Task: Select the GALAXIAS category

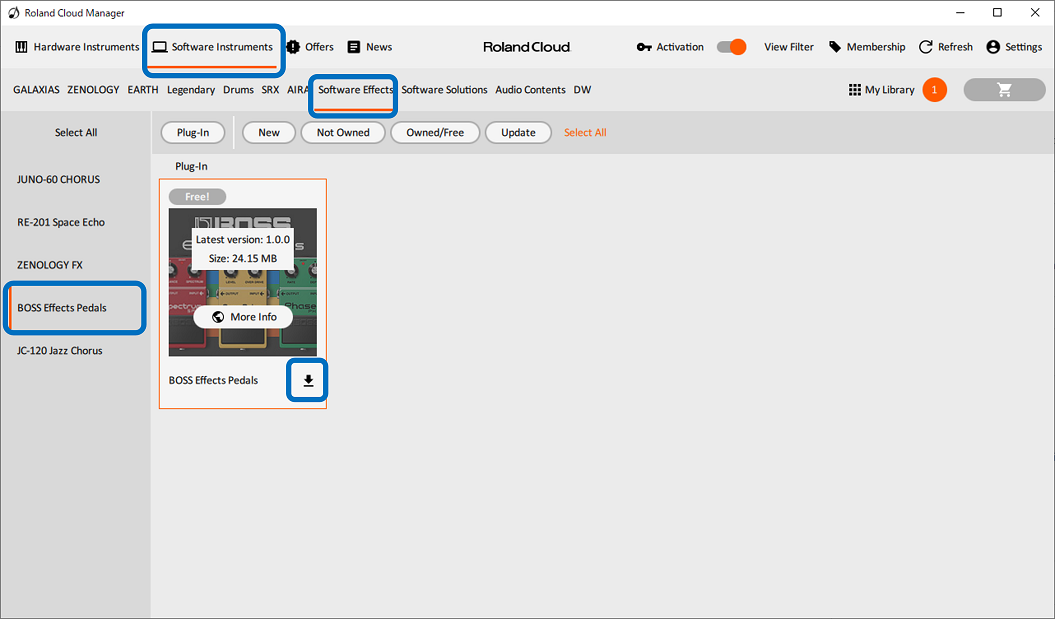Action: 36,89
